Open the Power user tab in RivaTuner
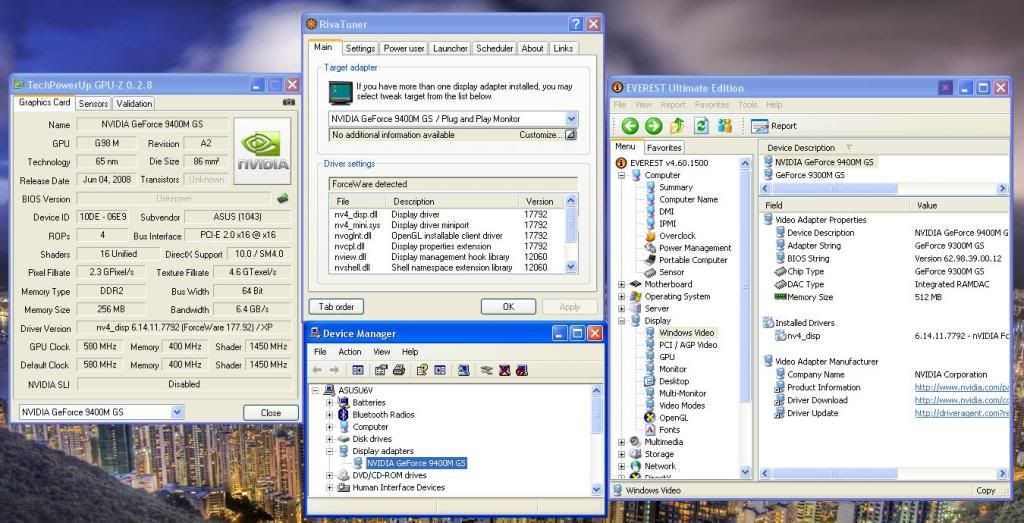The height and width of the screenshot is (523, 1024). (x=403, y=48)
